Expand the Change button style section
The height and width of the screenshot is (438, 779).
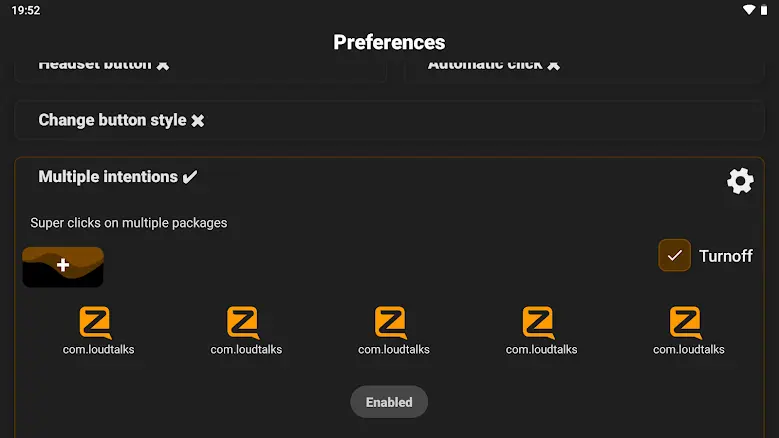111,120
